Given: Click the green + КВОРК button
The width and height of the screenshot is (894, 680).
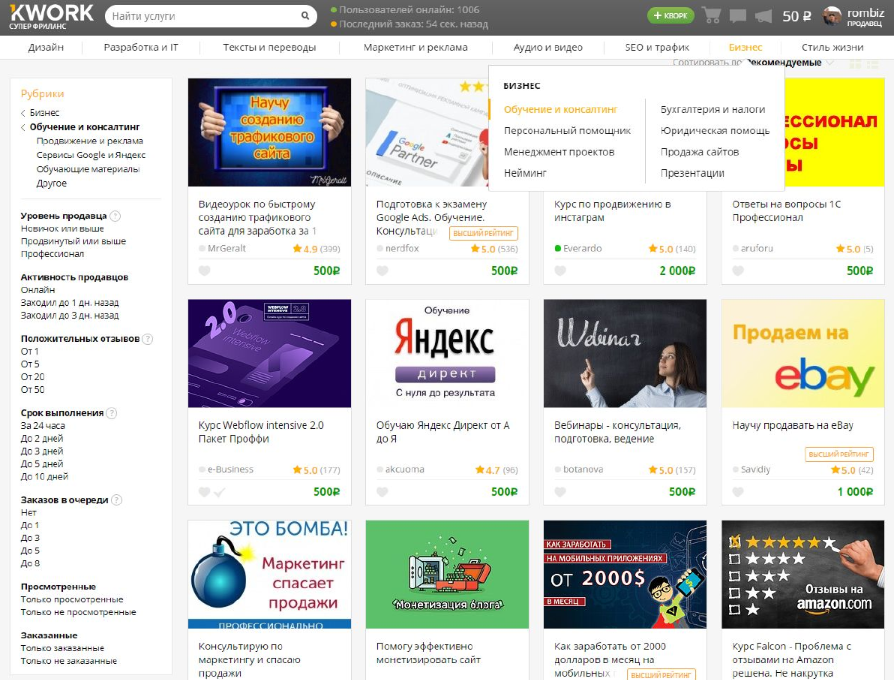Looking at the screenshot, I should [x=670, y=15].
